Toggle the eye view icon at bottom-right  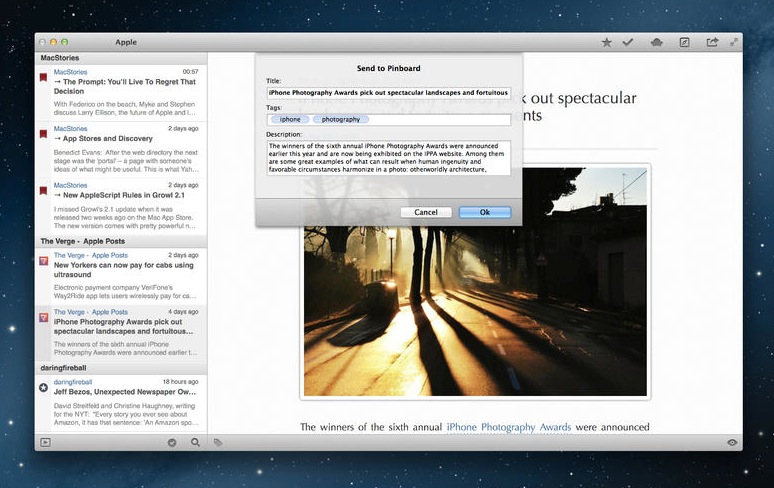(x=732, y=442)
